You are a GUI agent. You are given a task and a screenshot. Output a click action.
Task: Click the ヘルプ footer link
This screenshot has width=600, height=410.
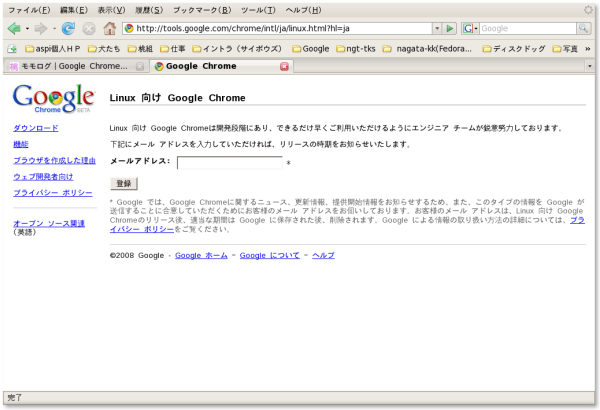(323, 255)
